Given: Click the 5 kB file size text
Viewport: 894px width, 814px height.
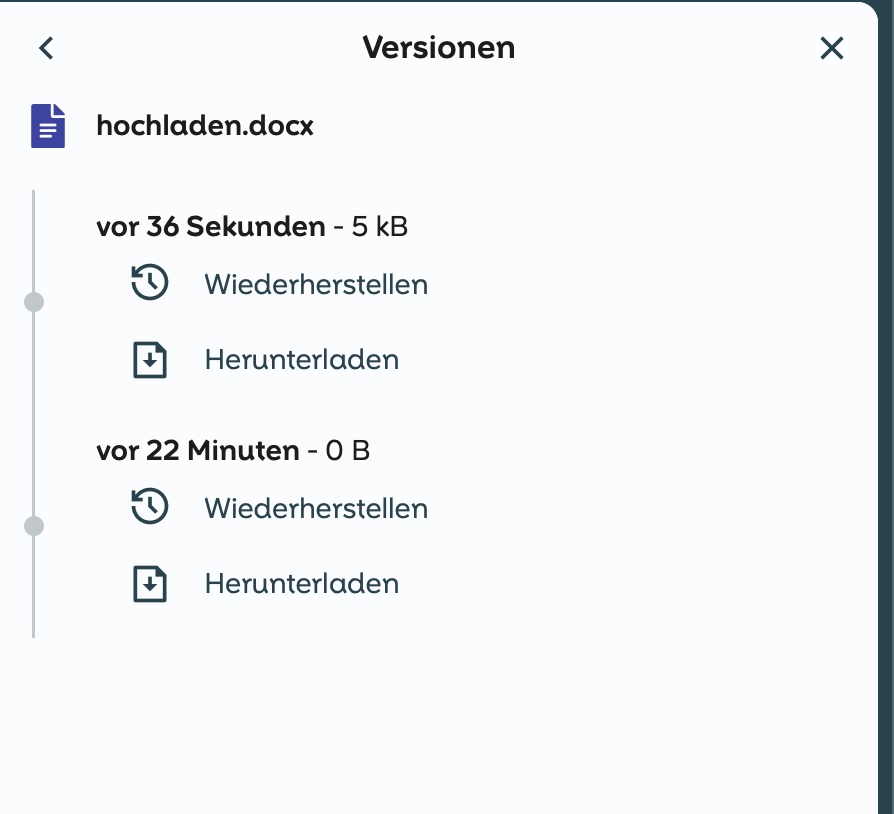Looking at the screenshot, I should tap(380, 227).
